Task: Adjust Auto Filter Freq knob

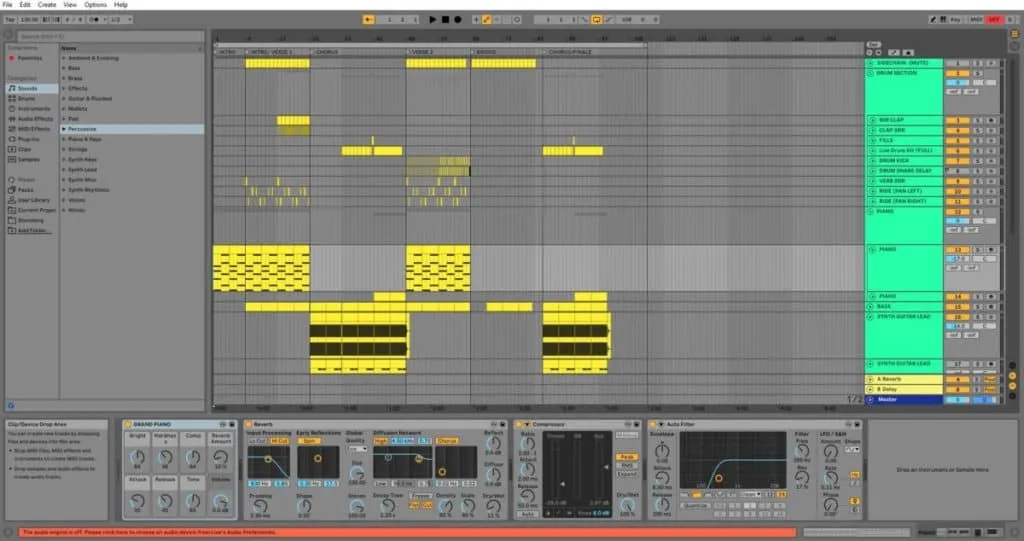Action: click(801, 451)
